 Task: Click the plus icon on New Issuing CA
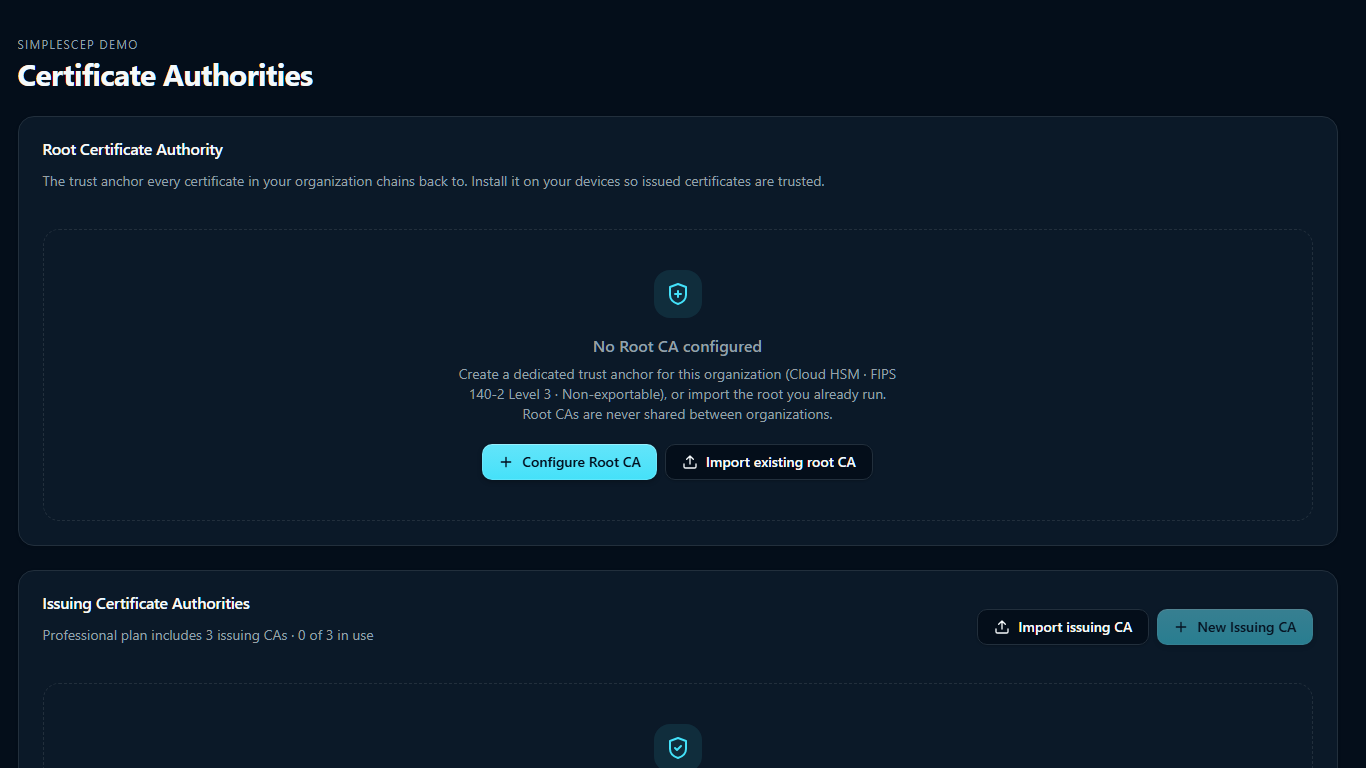click(1181, 627)
